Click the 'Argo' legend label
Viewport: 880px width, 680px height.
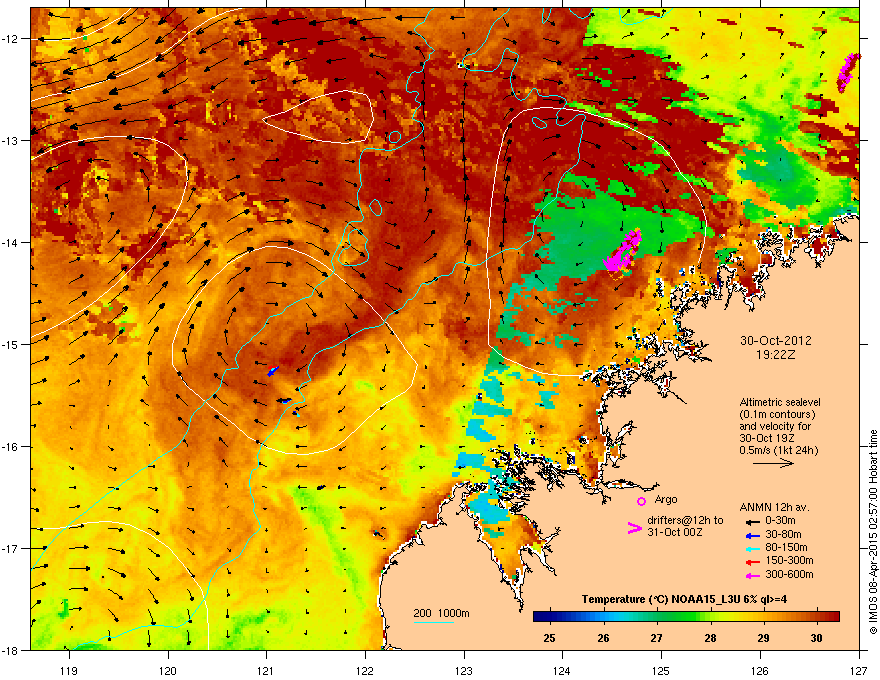pyautogui.click(x=666, y=499)
